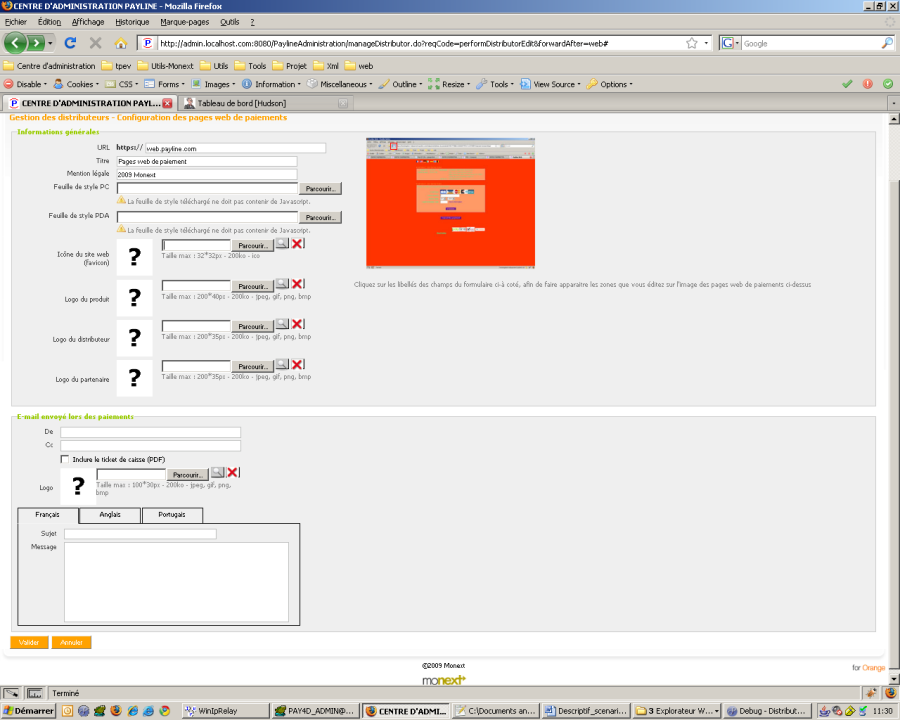This screenshot has height=720, width=900.
Task: Click the red error indicator icon in toolbar
Action: 868,84
